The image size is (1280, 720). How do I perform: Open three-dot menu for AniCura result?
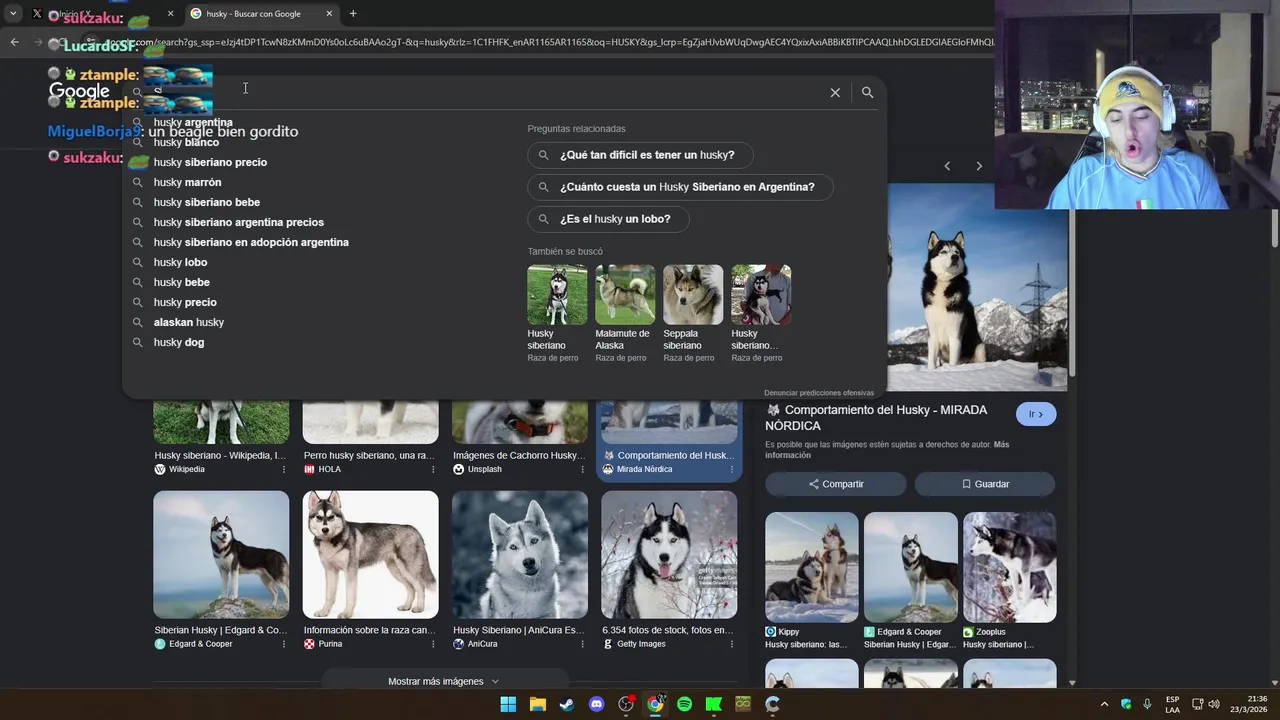pyautogui.click(x=582, y=644)
